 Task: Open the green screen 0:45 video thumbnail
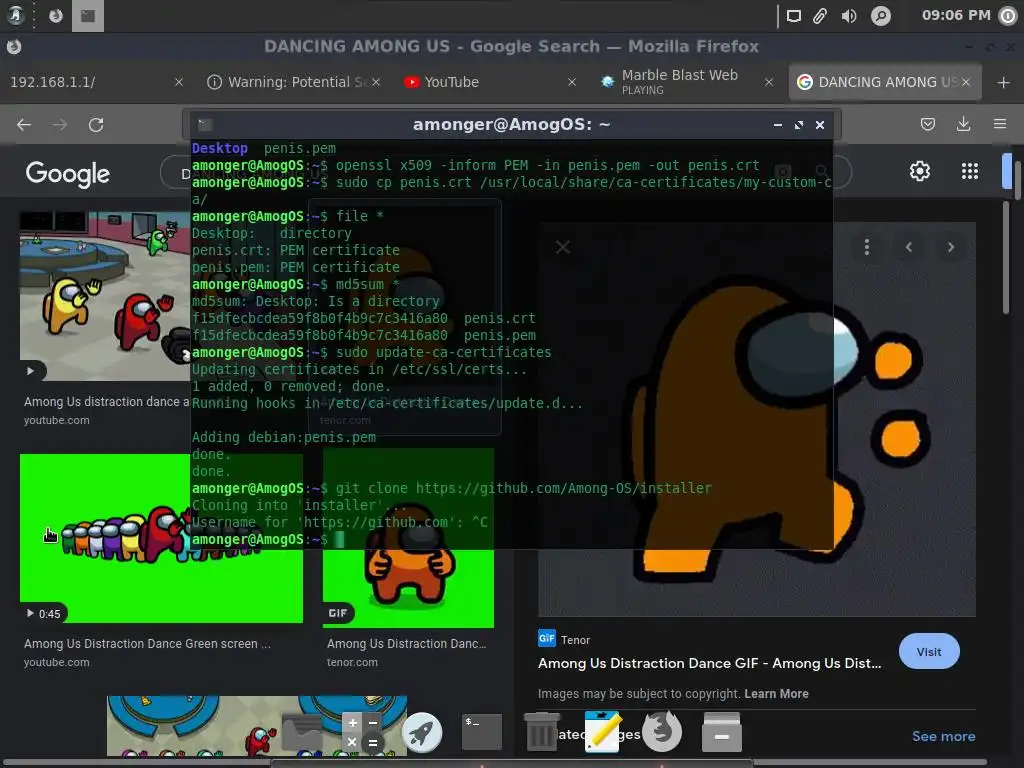point(161,538)
